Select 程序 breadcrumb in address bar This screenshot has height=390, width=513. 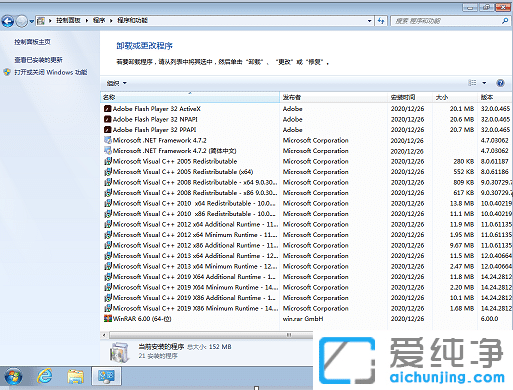[99, 21]
